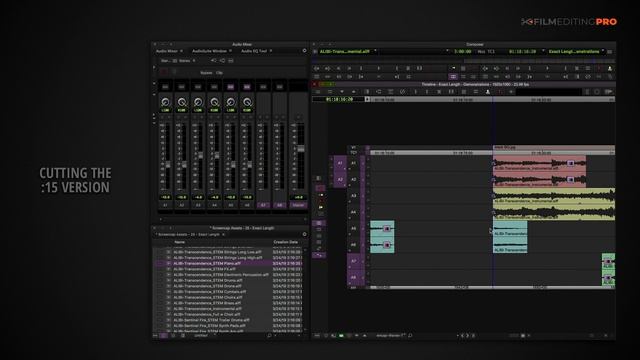This screenshot has height=360, width=640.
Task: Select the yellow audio clip on track A3
Action: click(554, 196)
